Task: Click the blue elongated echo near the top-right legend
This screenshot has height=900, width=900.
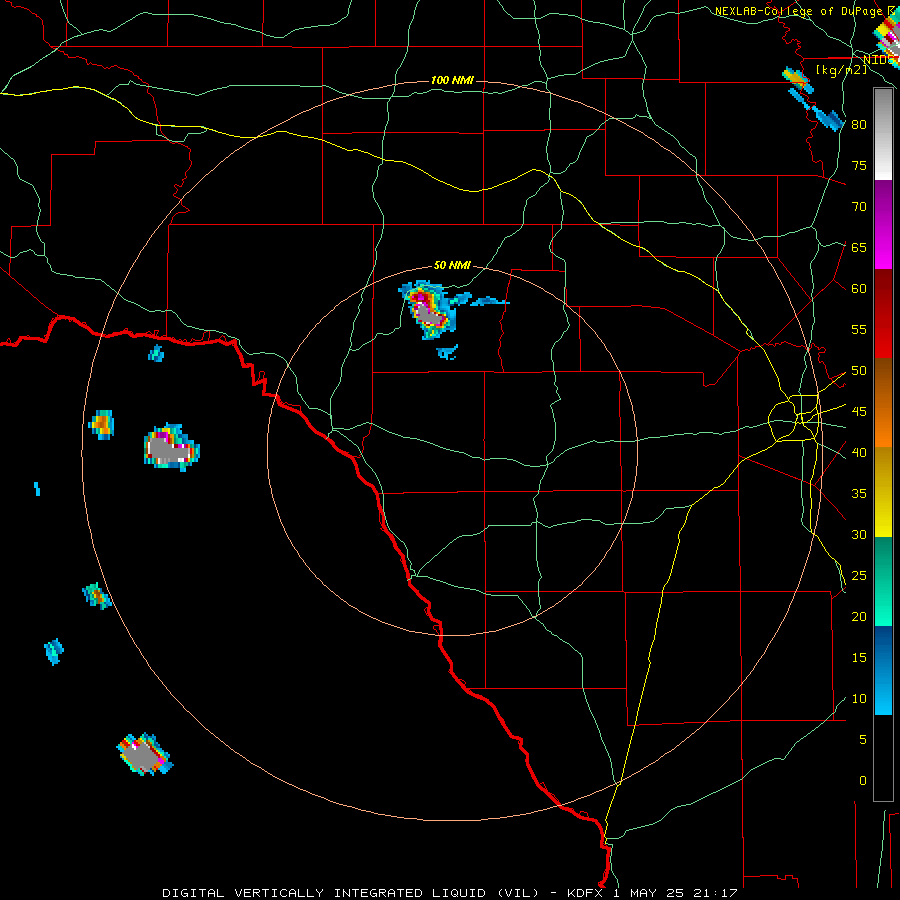Action: point(828,118)
